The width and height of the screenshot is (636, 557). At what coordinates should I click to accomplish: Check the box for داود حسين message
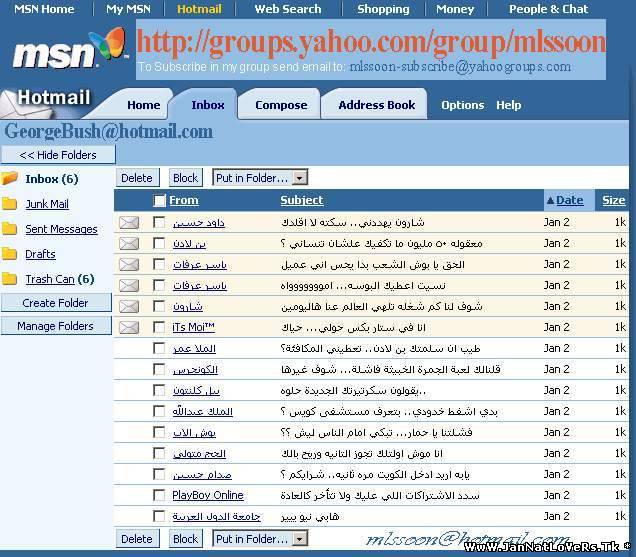[x=159, y=222]
